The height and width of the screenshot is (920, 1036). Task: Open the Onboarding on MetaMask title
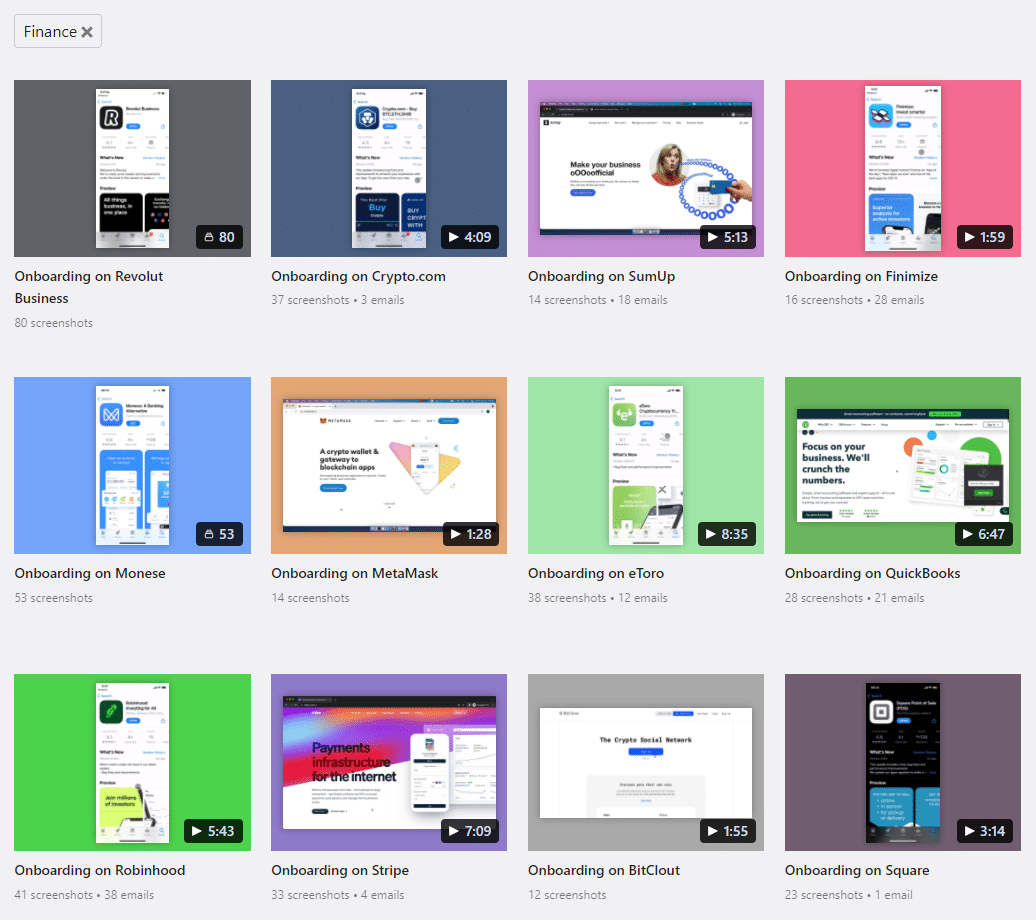[355, 573]
